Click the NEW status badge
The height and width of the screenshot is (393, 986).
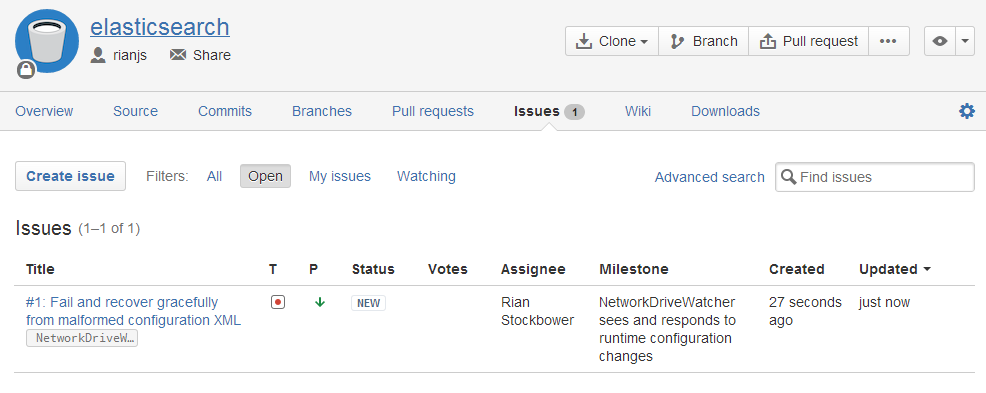[368, 303]
